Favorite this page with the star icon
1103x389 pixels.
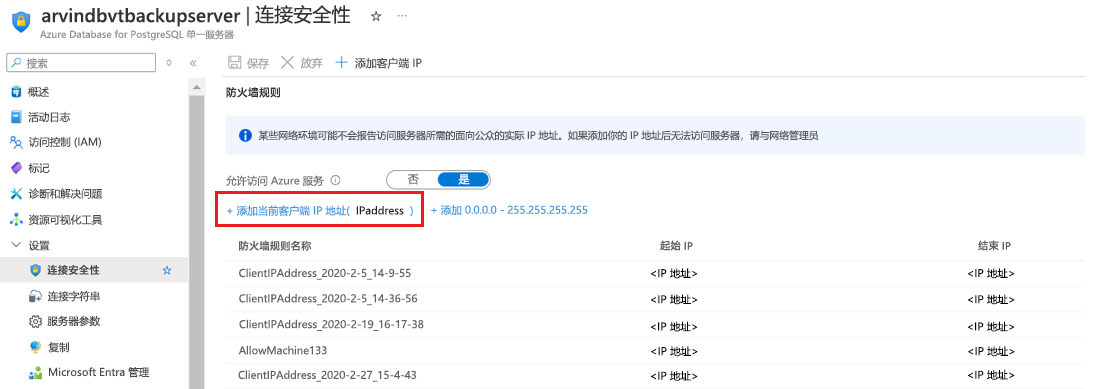pos(376,16)
